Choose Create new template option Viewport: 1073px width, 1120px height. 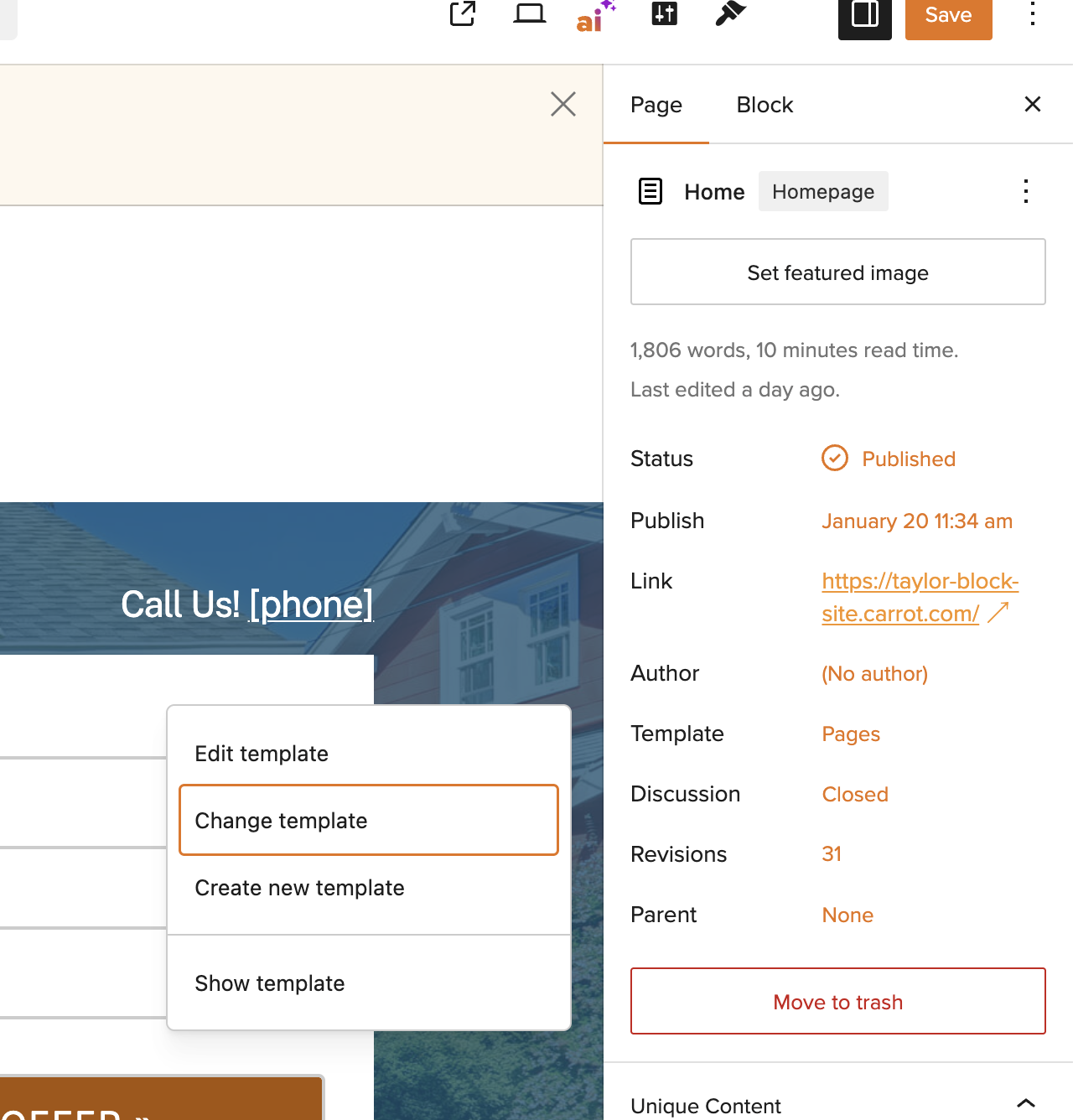tap(299, 888)
